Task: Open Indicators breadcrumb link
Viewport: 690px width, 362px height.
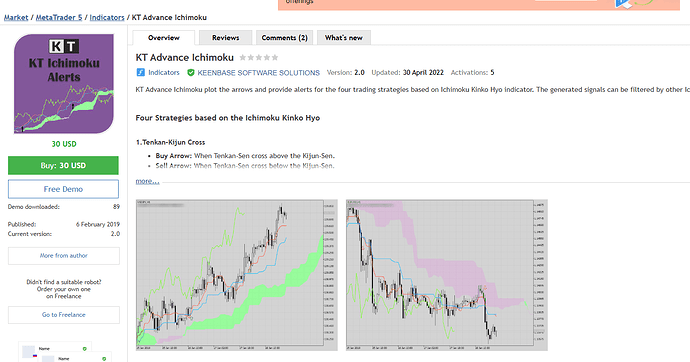Action: (107, 18)
